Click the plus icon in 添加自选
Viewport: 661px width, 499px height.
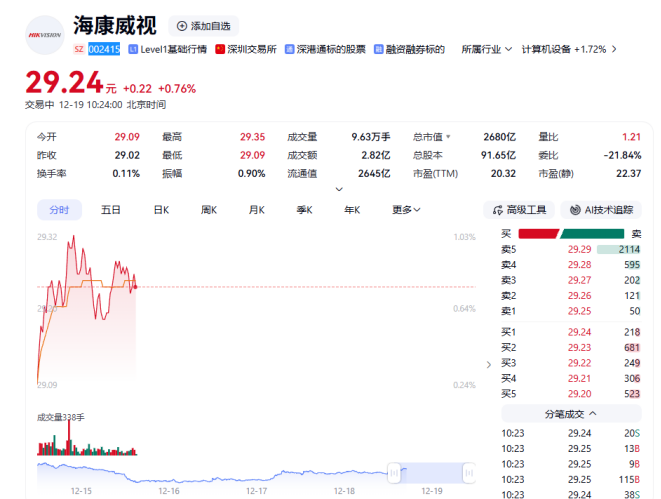coord(181,25)
